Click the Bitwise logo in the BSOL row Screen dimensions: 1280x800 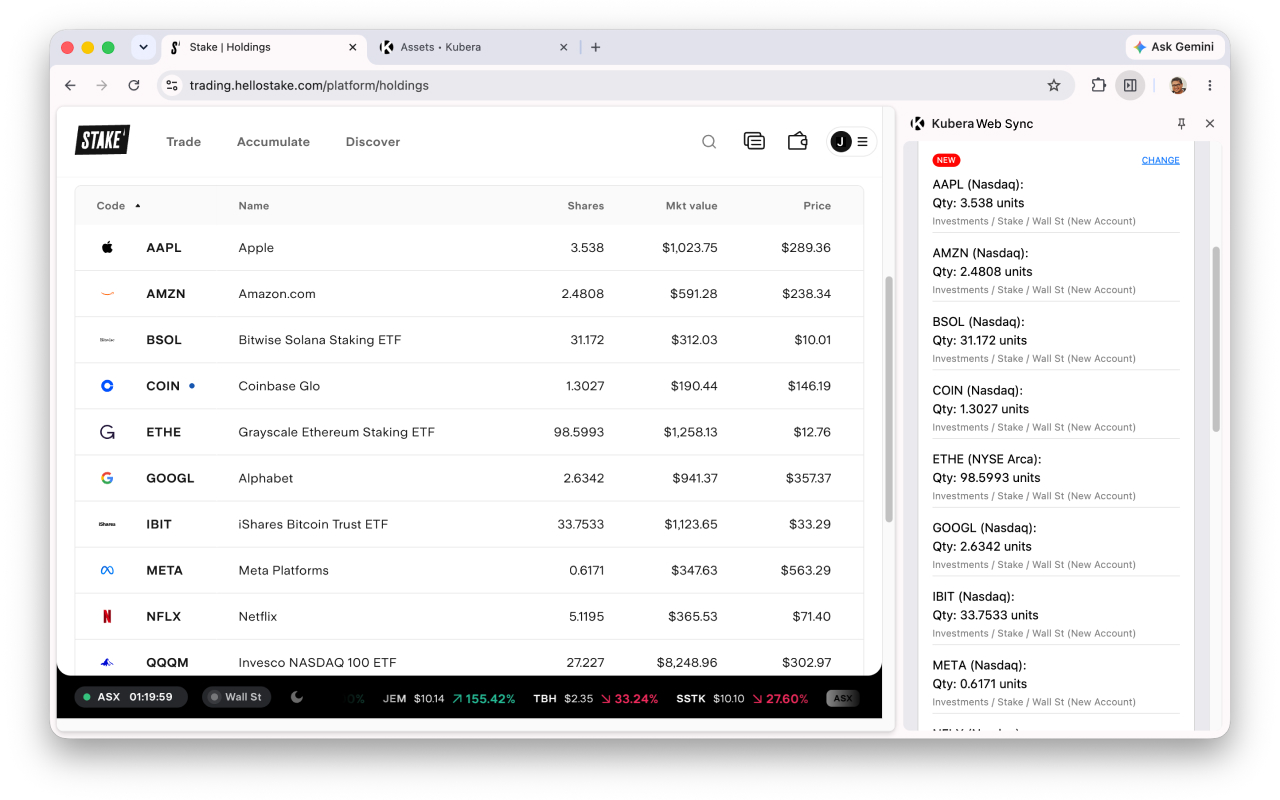(x=107, y=340)
